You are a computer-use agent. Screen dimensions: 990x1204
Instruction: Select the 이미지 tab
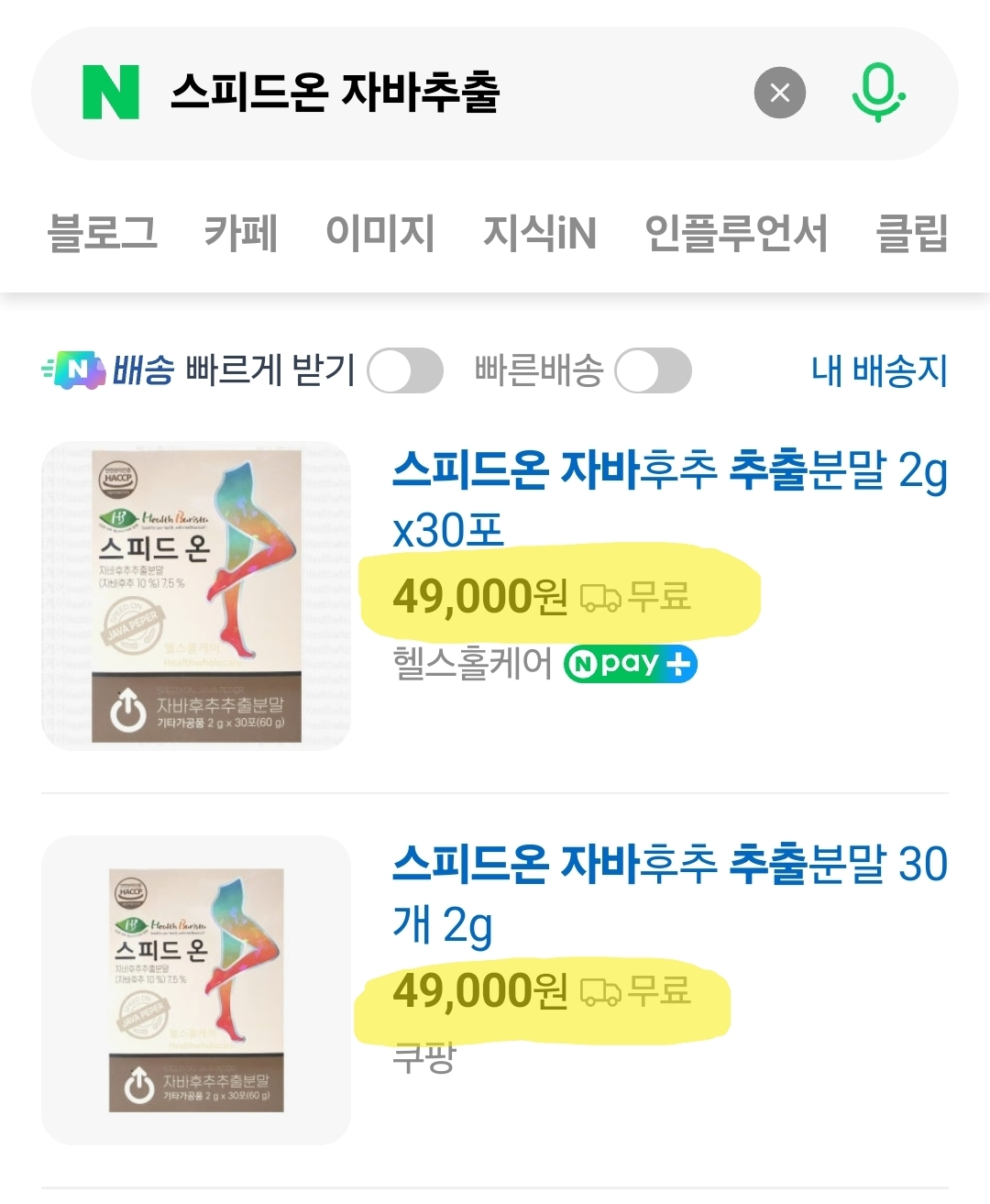pos(380,232)
